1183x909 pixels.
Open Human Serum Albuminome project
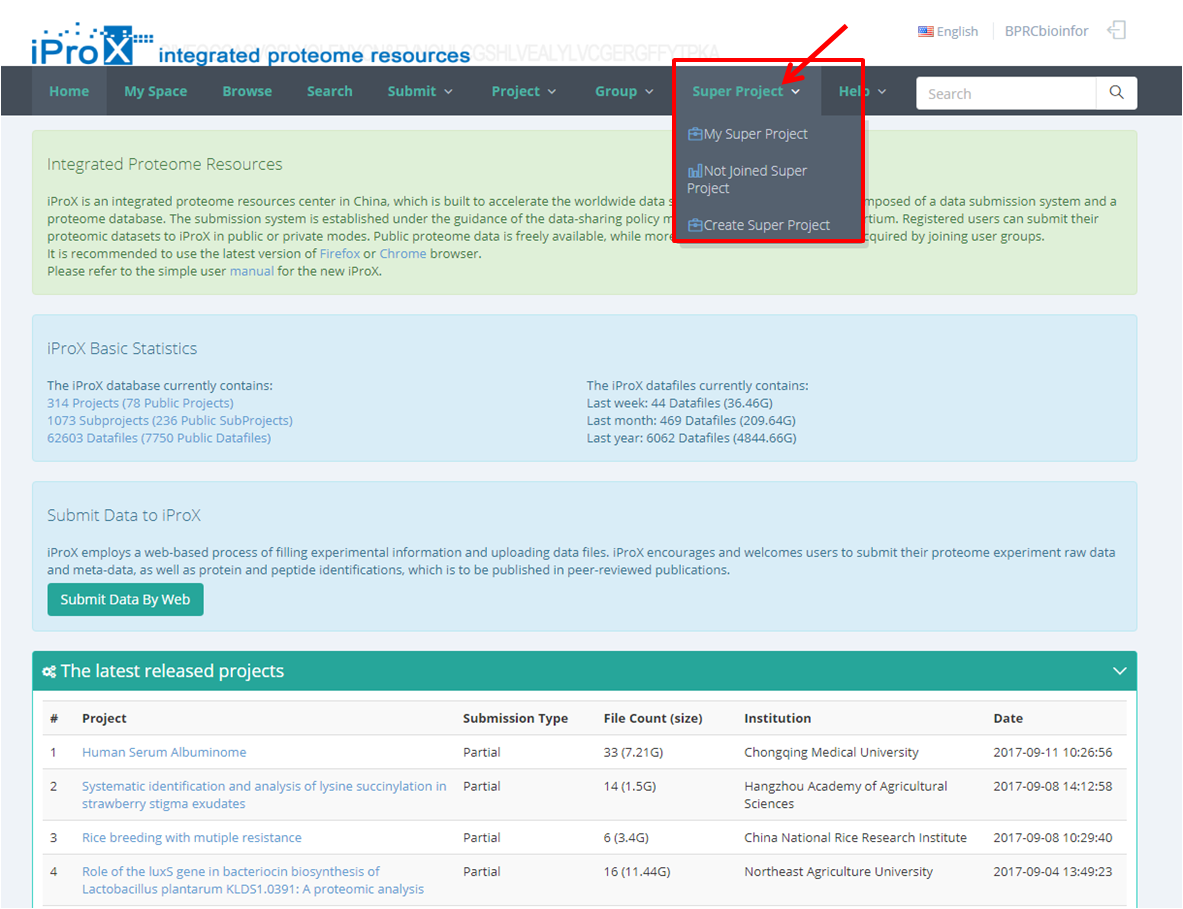click(x=164, y=752)
